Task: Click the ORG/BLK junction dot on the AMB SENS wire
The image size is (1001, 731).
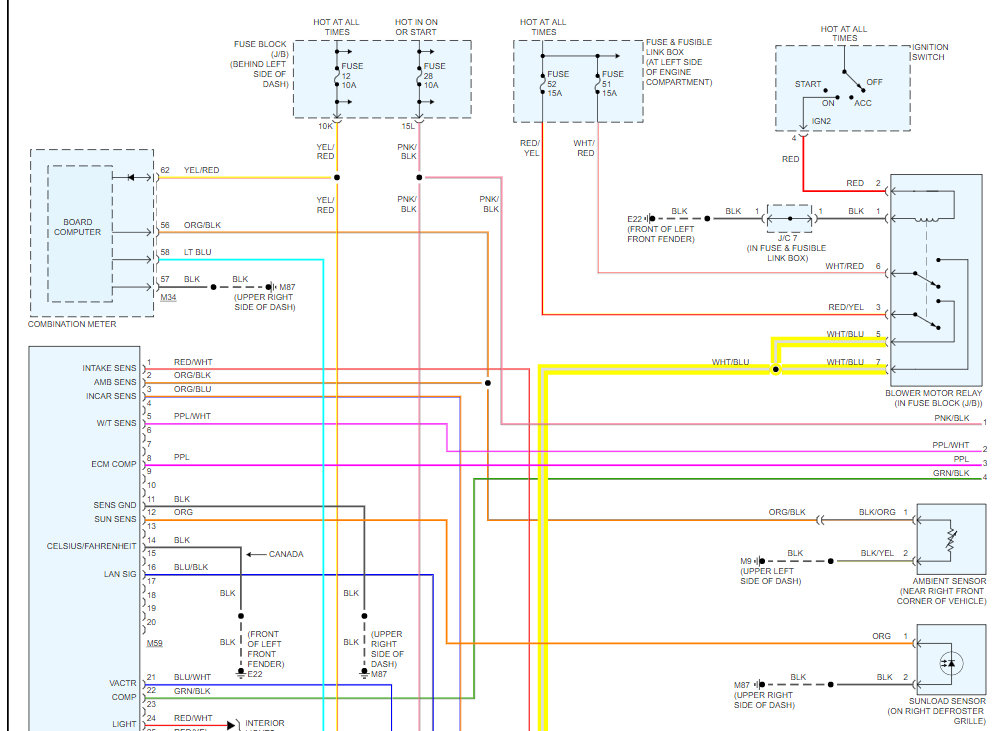Action: [x=488, y=383]
